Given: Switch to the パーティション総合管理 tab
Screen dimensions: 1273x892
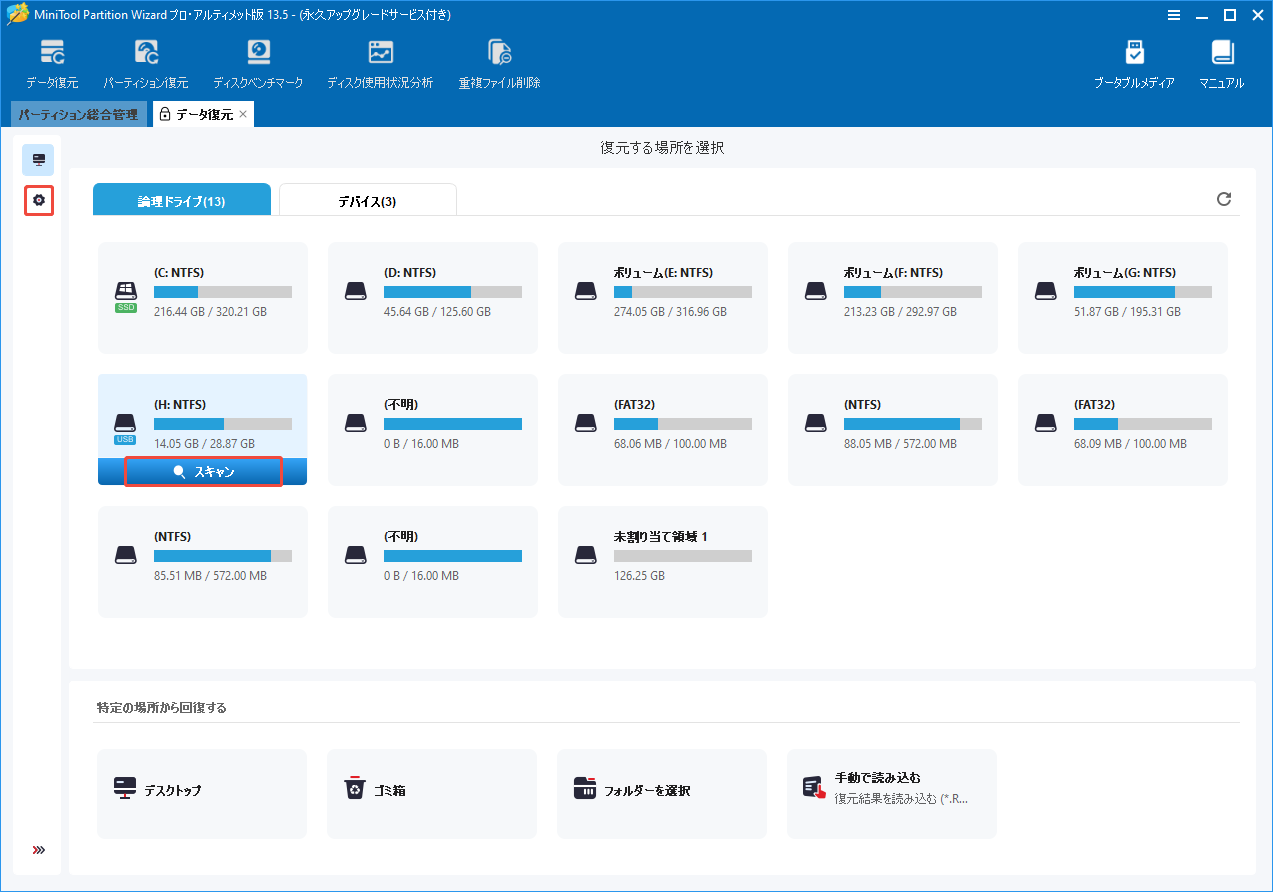Looking at the screenshot, I should [78, 114].
